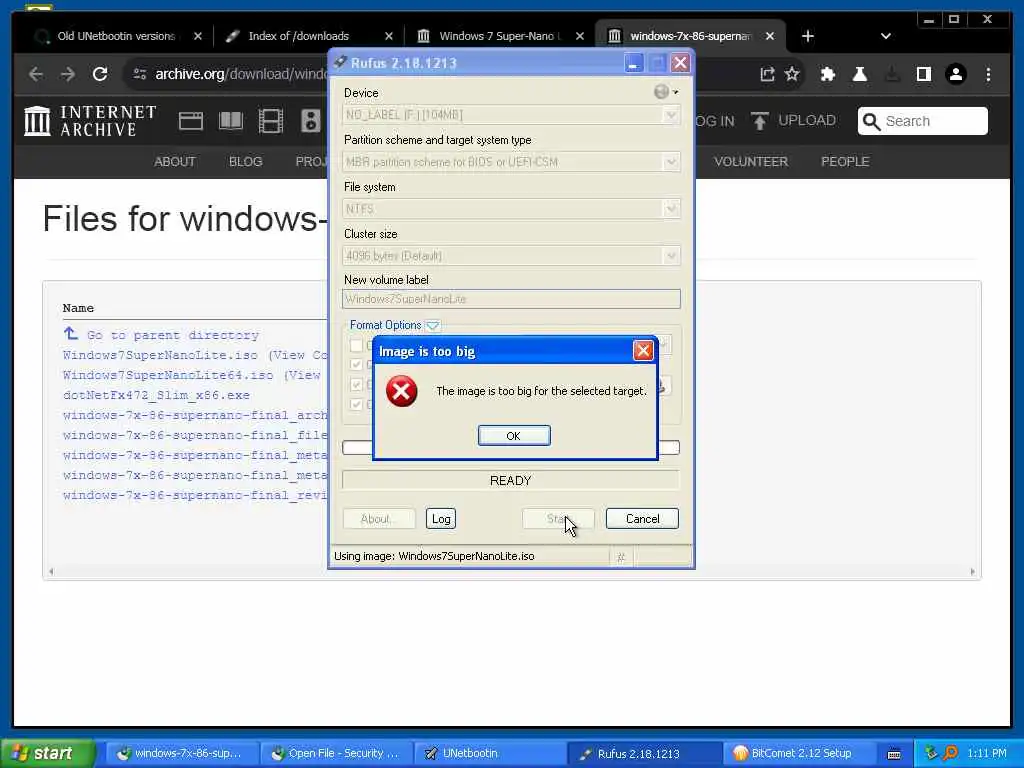Toggle the fourth Format Options checkbox
The image size is (1024, 768).
[x=357, y=404]
